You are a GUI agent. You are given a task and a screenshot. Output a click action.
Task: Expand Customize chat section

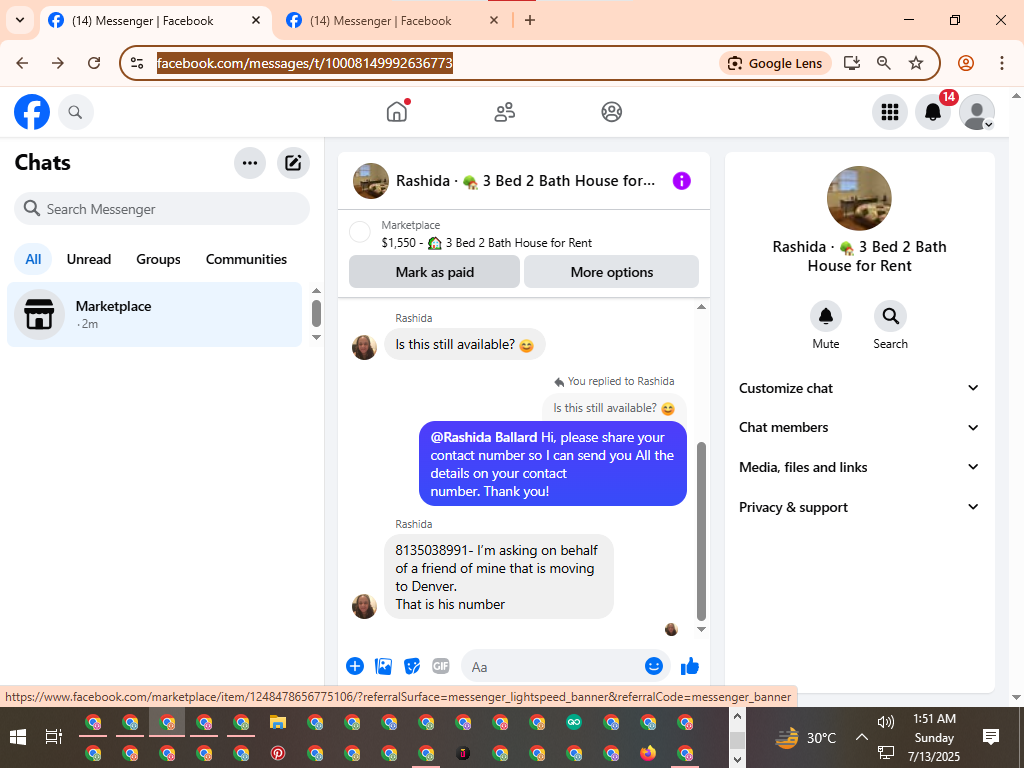[859, 388]
